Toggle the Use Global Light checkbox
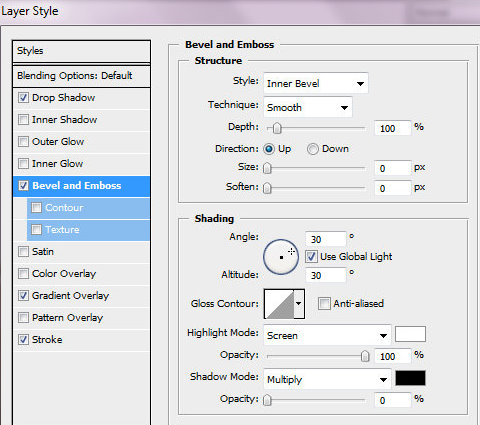This screenshot has width=480, height=425. pyautogui.click(x=311, y=257)
